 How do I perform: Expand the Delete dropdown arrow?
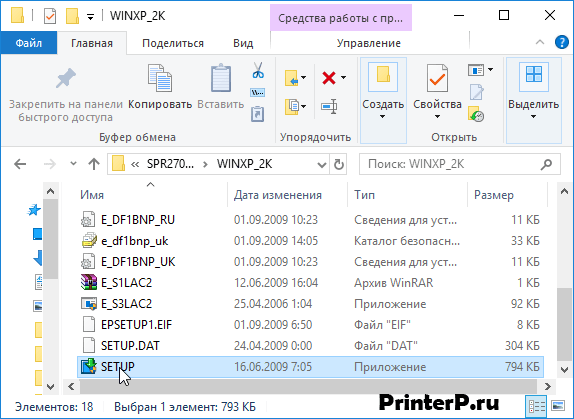343,78
